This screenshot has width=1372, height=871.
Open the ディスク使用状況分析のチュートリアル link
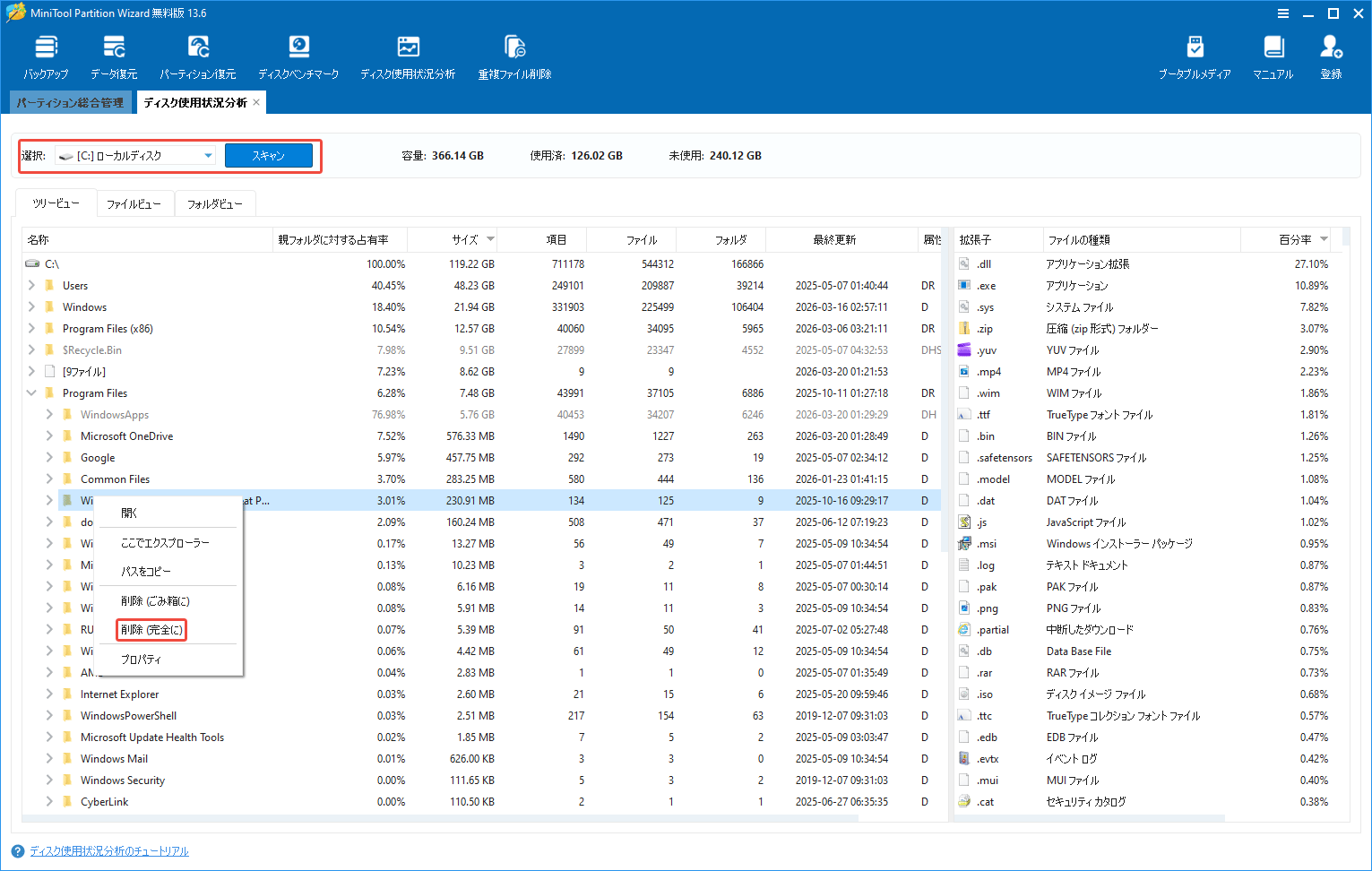pyautogui.click(x=108, y=850)
